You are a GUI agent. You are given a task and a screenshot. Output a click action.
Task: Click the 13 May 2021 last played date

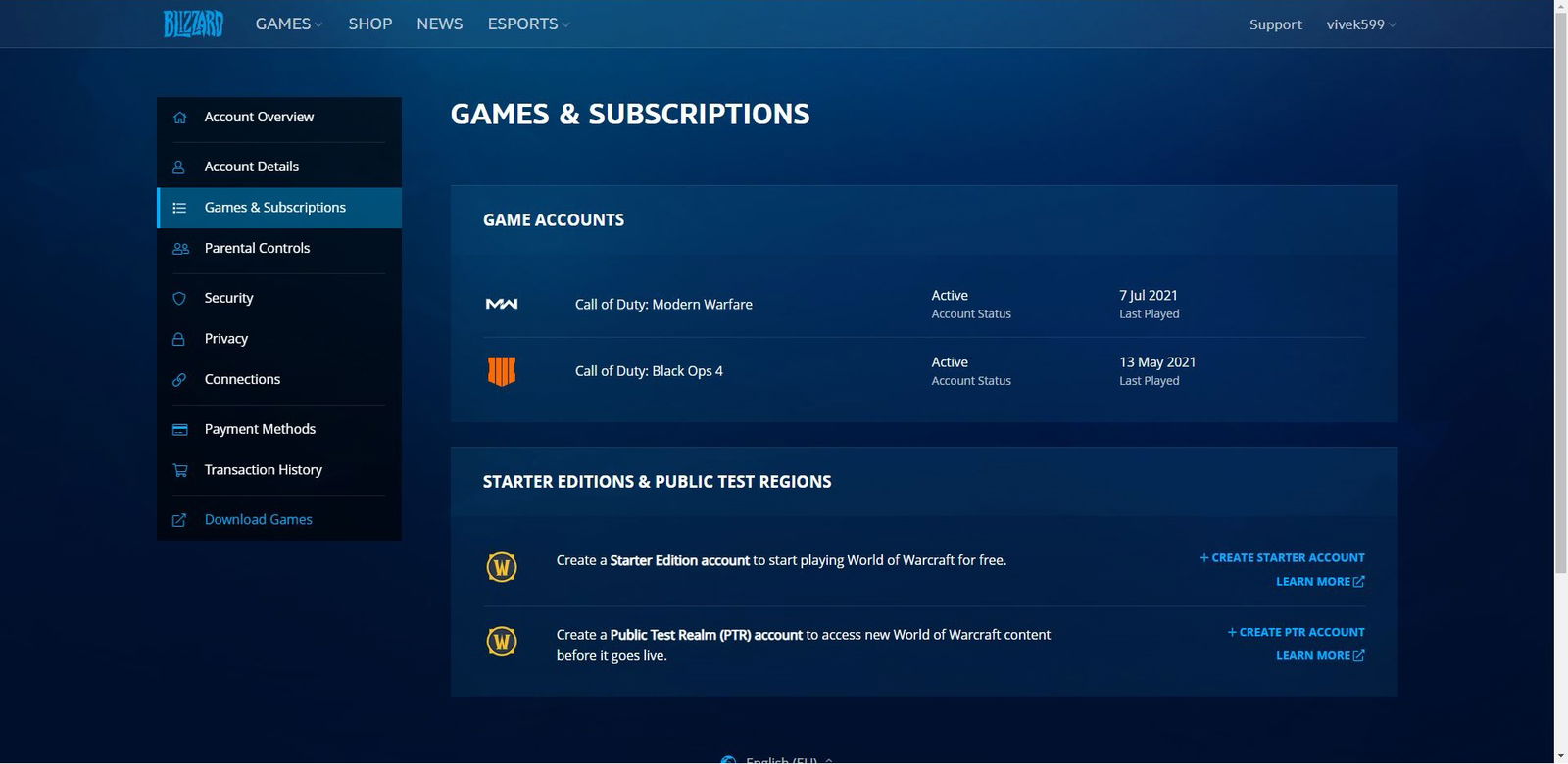pyautogui.click(x=1157, y=362)
